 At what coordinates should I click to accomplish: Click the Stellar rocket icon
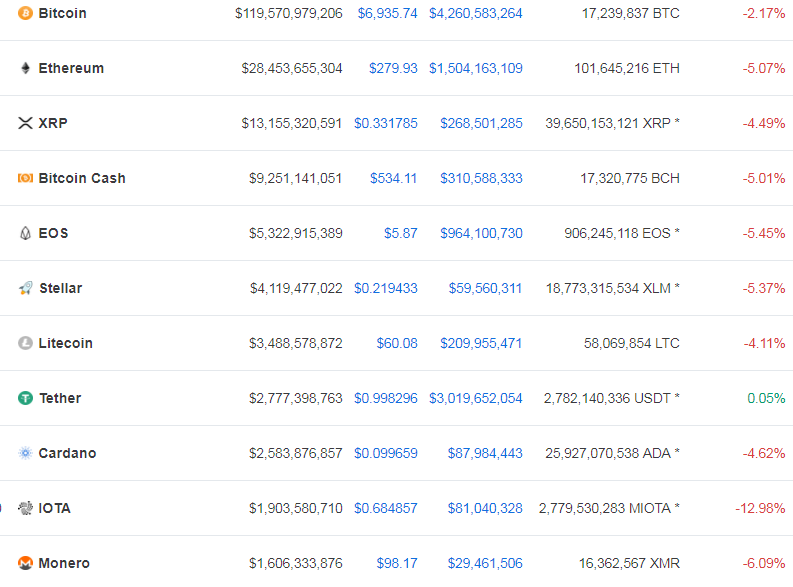[x=26, y=288]
